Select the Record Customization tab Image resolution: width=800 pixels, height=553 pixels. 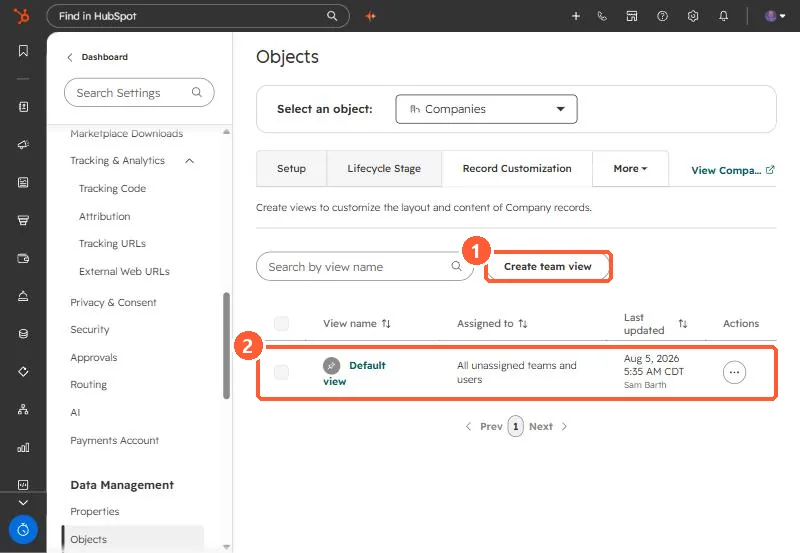coord(517,168)
